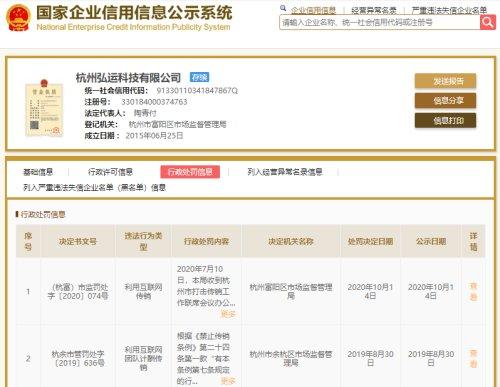Click the 行政处罚信息 section heading
This screenshot has height=387, width=500.
43,214
